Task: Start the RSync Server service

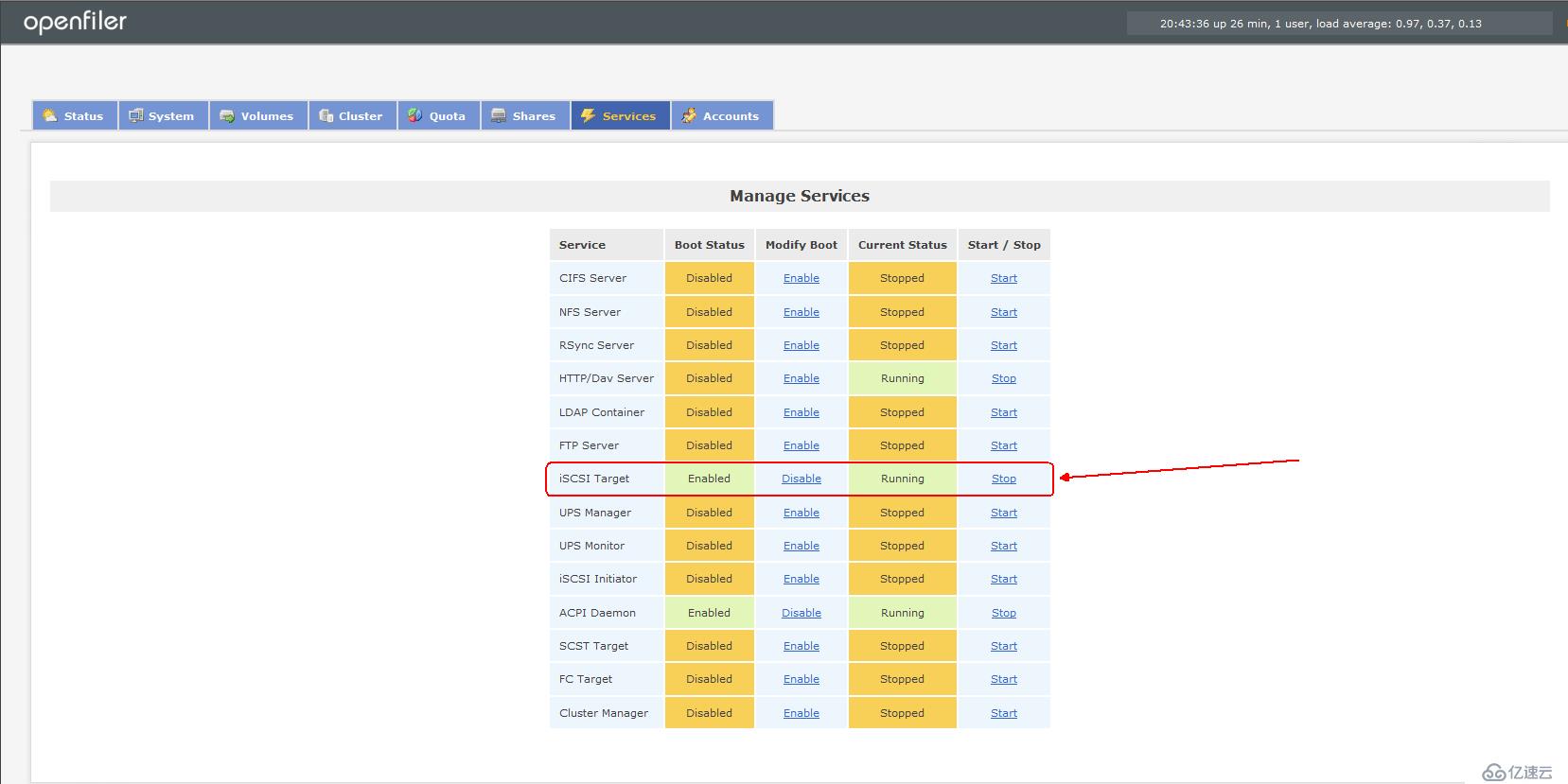Action: pyautogui.click(x=1004, y=345)
